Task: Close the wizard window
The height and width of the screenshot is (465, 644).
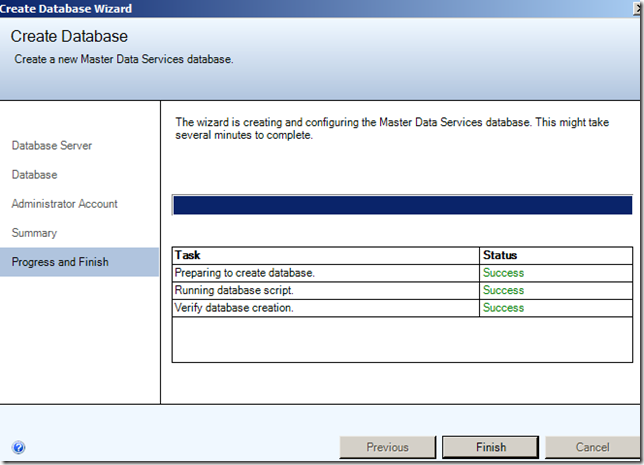Action: pyautogui.click(x=638, y=8)
